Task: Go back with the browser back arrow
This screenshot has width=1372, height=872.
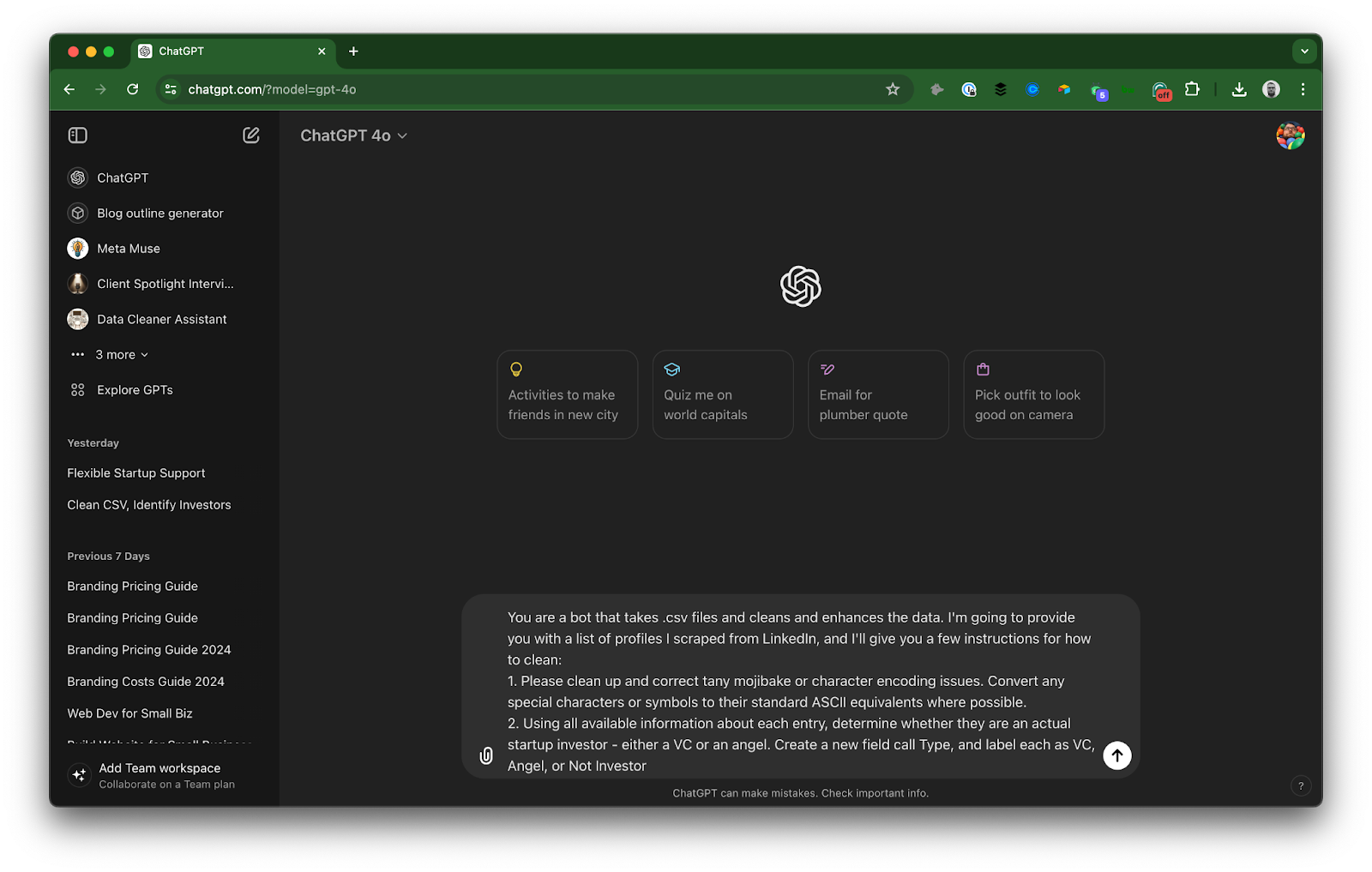Action: [69, 89]
